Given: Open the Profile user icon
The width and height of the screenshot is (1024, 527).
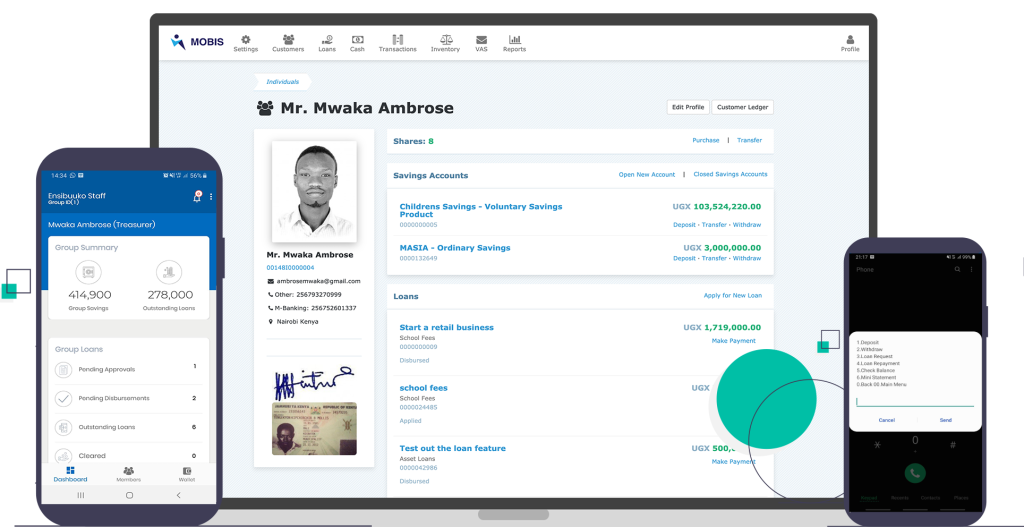Looking at the screenshot, I should click(x=849, y=39).
